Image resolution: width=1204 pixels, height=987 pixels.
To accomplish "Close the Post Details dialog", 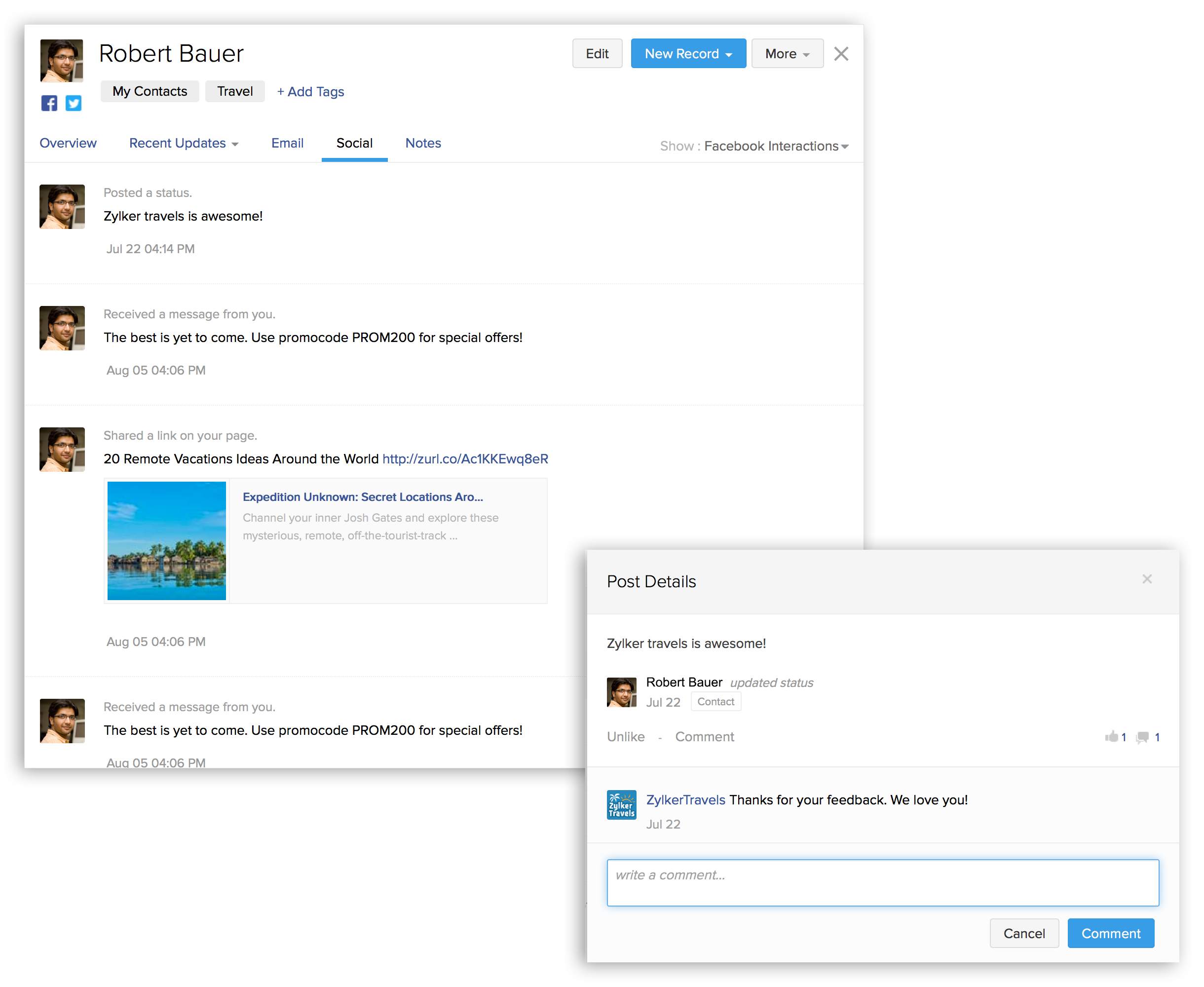I will tap(1147, 579).
